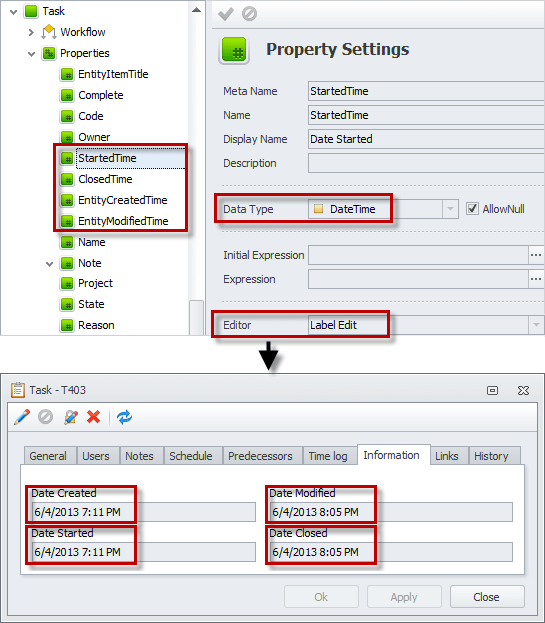Select the ClosedTime property in tree
This screenshot has height=623, width=545.
click(x=105, y=179)
